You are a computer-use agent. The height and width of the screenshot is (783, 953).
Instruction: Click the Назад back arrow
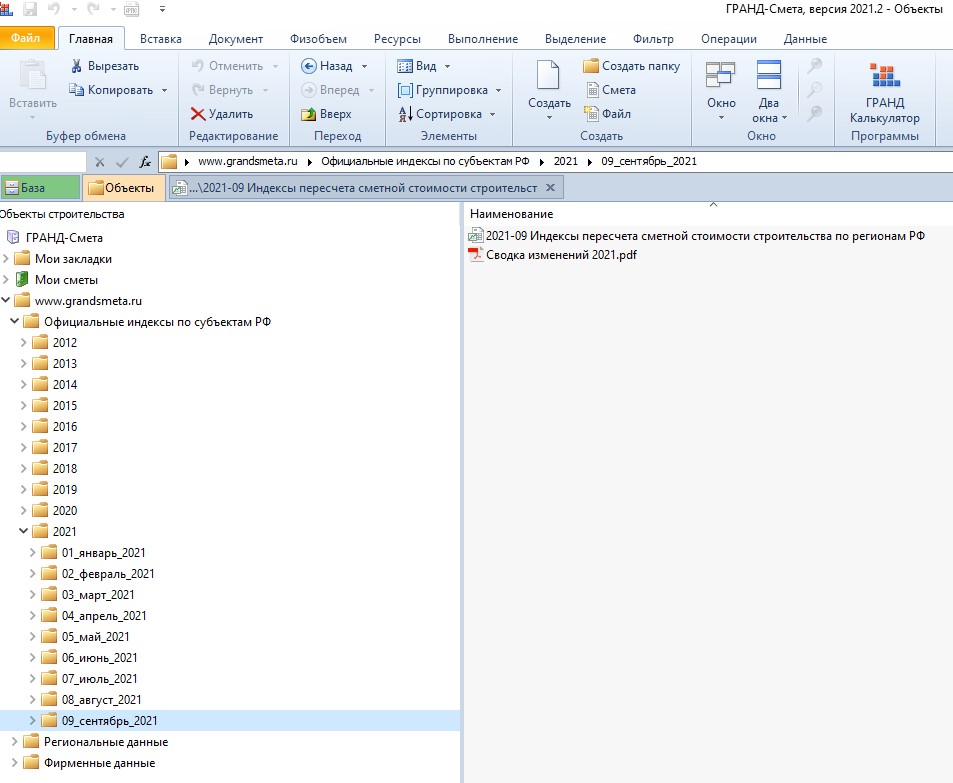[x=308, y=66]
